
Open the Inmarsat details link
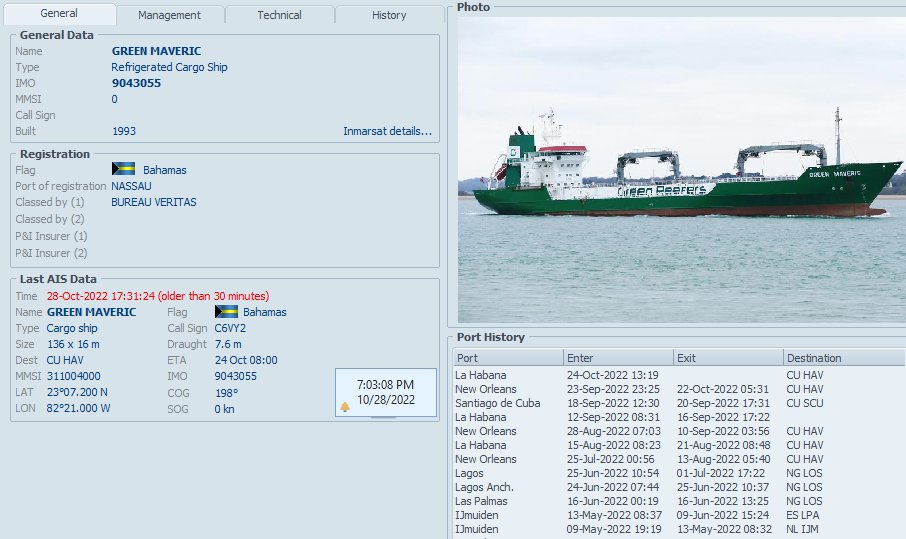387,131
